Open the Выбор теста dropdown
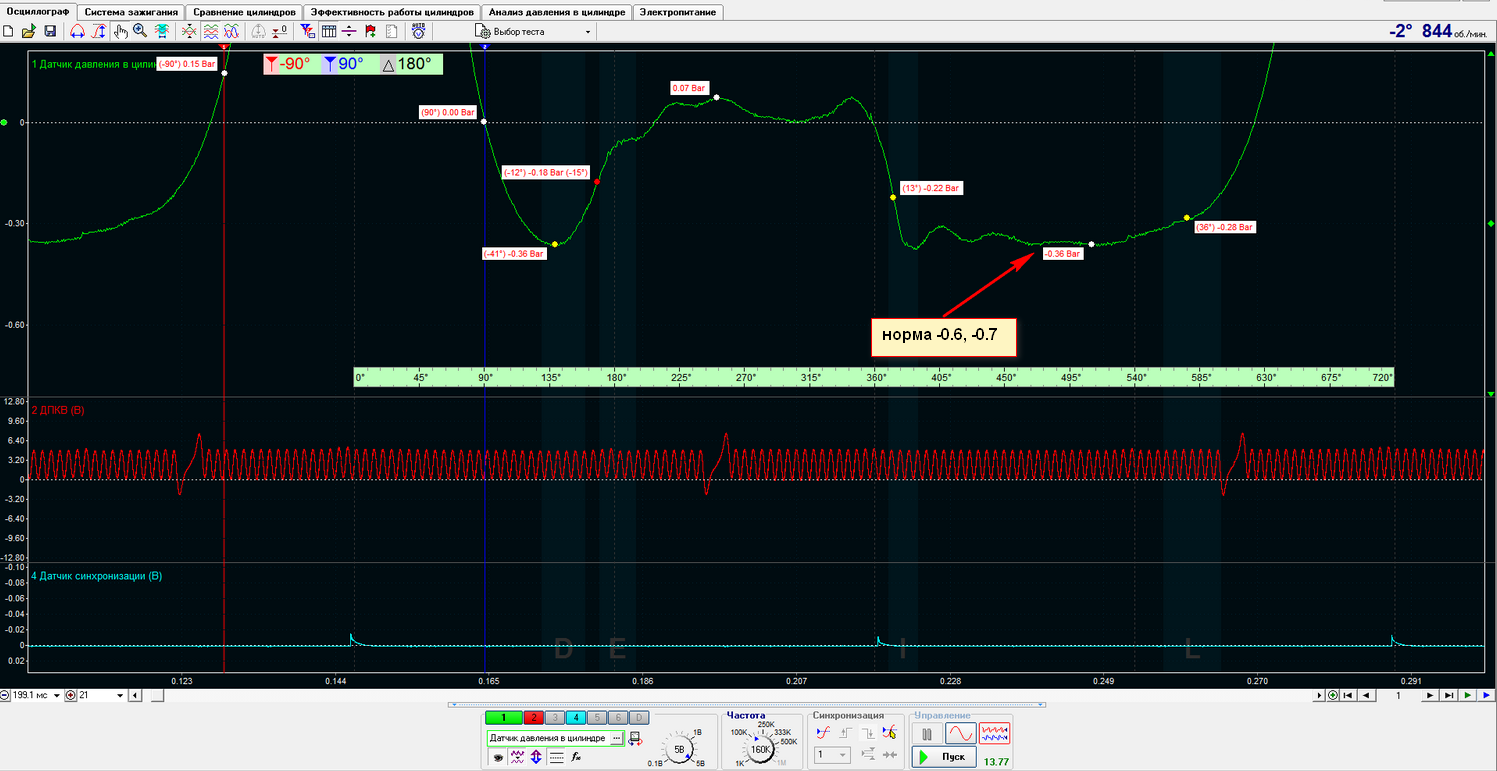The height and width of the screenshot is (771, 1497). point(534,31)
